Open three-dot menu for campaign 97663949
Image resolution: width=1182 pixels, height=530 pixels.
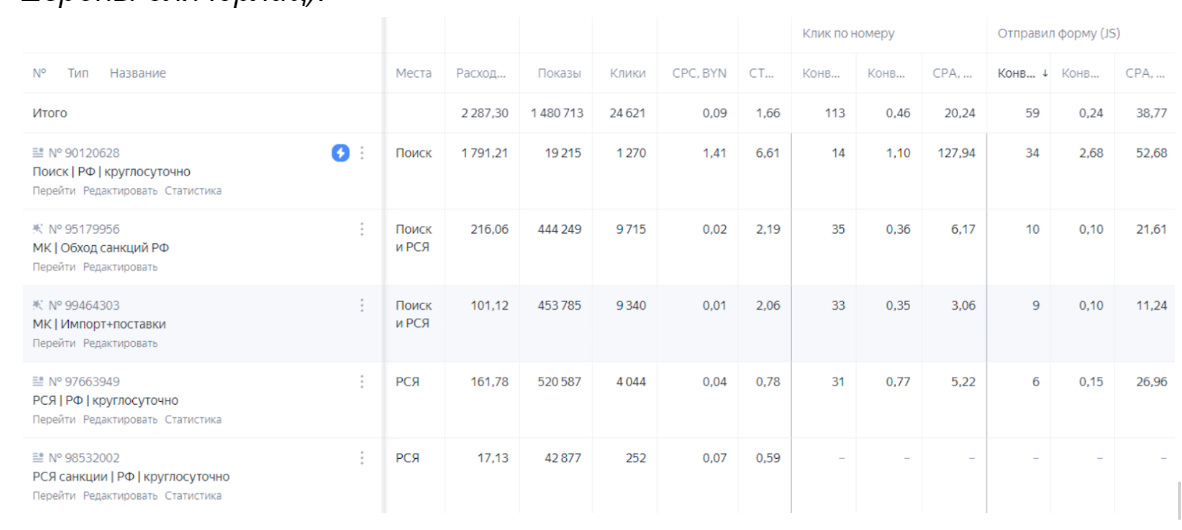[362, 382]
